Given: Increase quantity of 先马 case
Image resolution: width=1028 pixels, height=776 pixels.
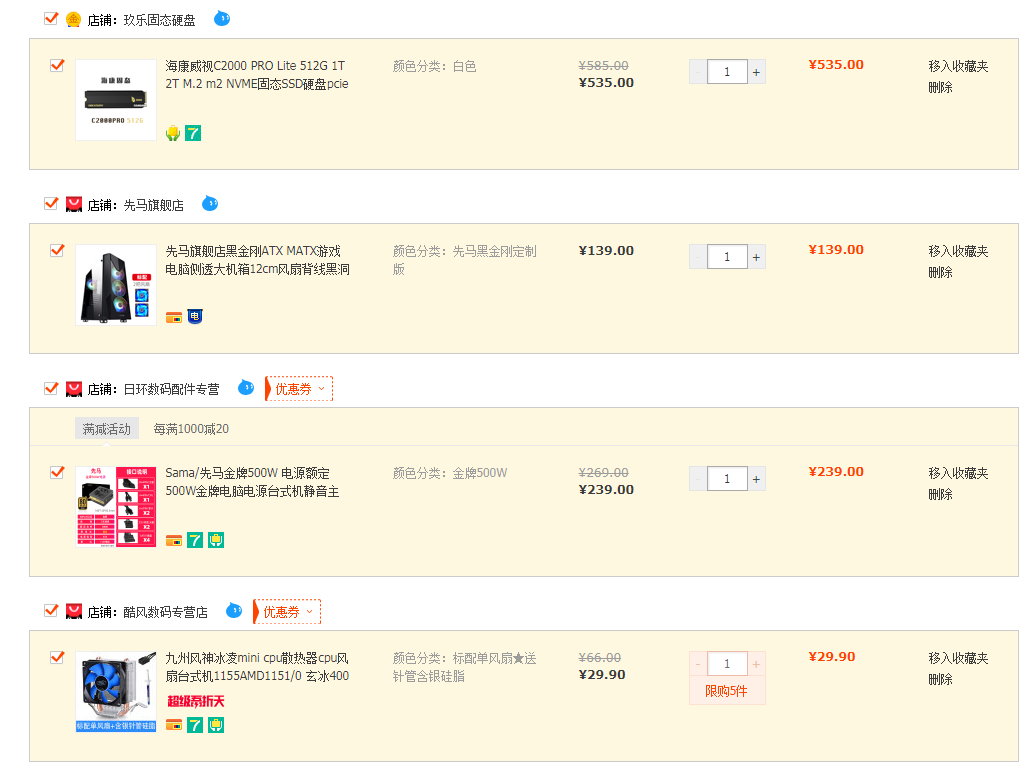Looking at the screenshot, I should (x=757, y=257).
